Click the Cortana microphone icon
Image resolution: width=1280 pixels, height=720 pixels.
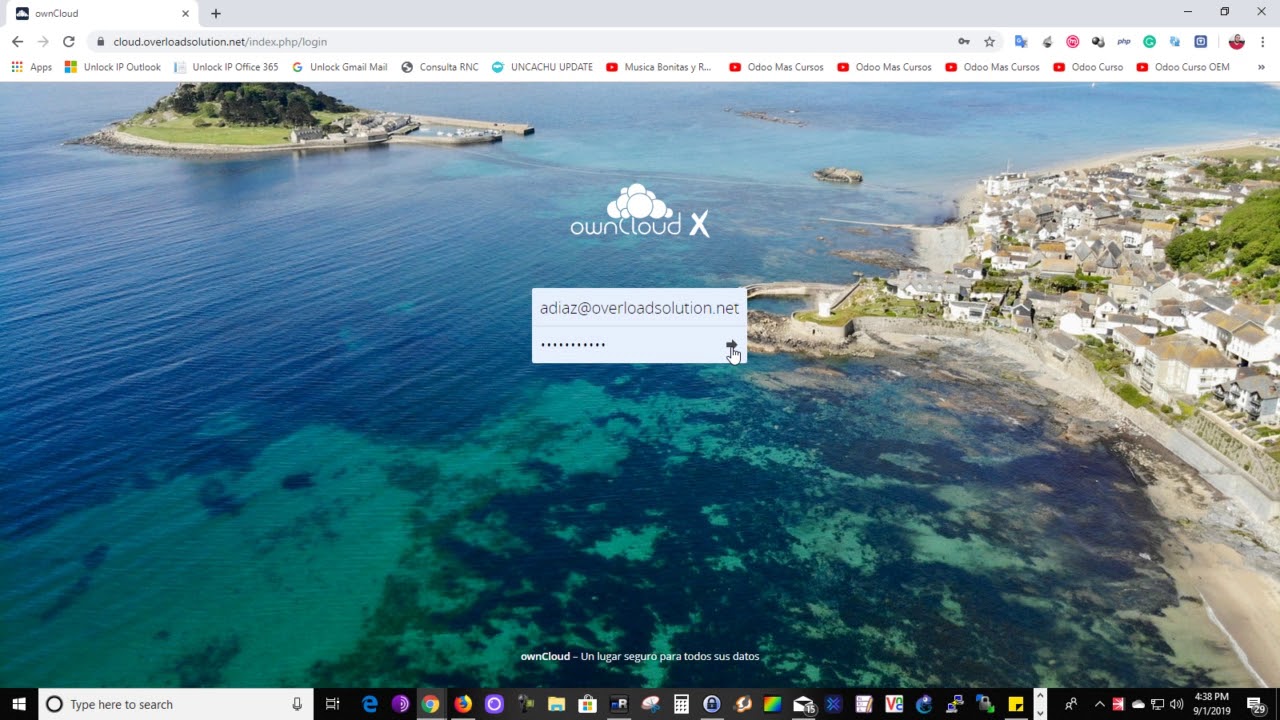297,704
